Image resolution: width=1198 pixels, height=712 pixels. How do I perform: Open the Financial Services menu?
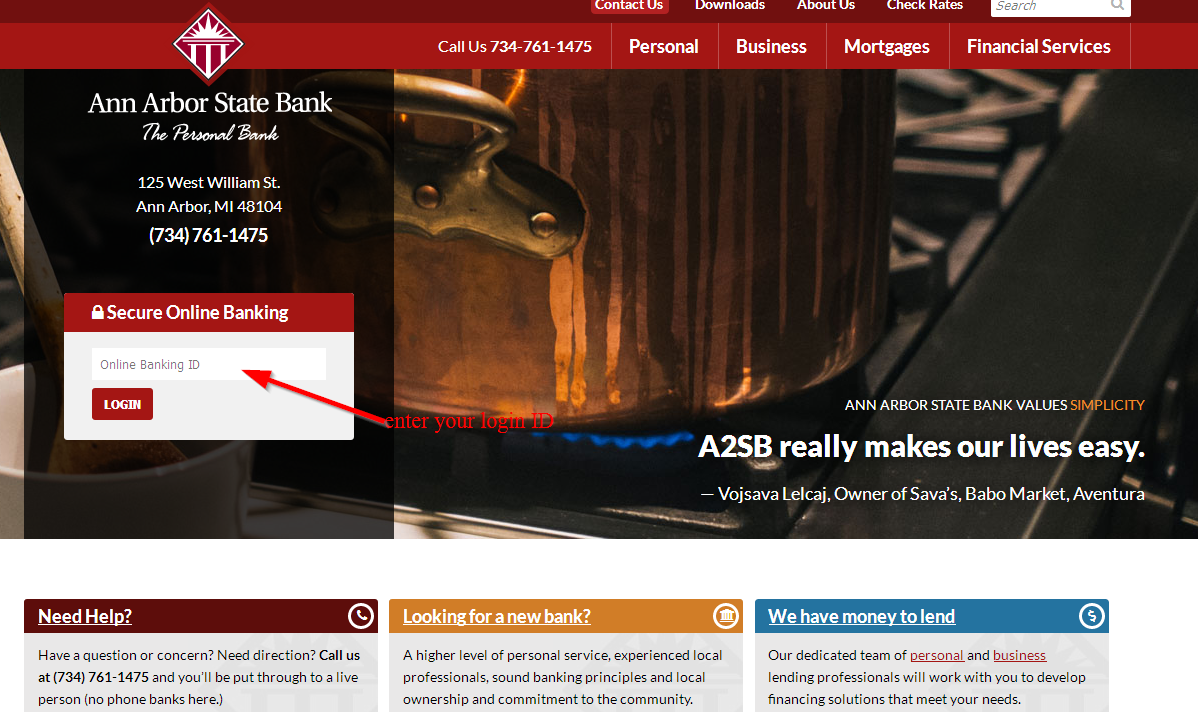point(1039,47)
